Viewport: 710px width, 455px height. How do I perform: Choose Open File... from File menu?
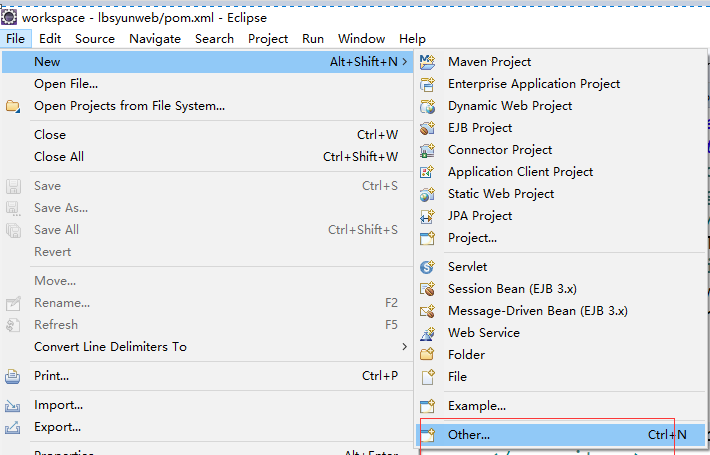point(207,84)
